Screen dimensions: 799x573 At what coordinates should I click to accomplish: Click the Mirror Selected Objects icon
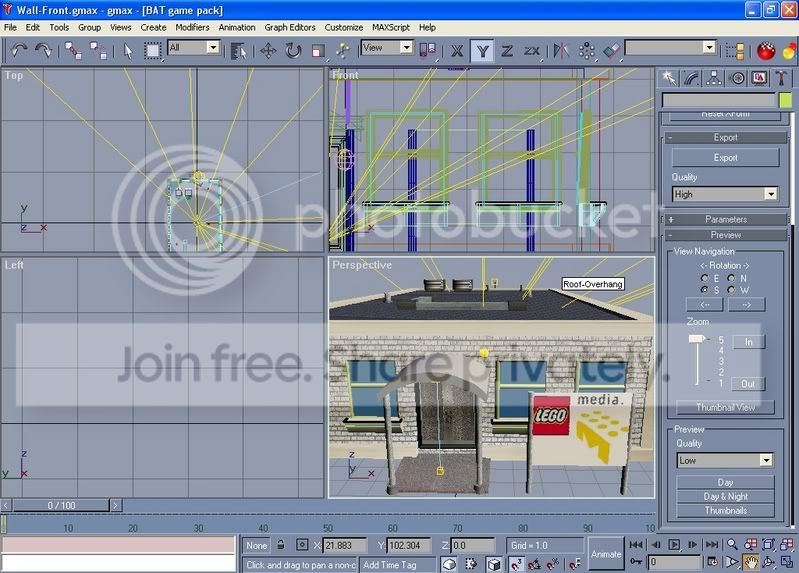(x=561, y=50)
